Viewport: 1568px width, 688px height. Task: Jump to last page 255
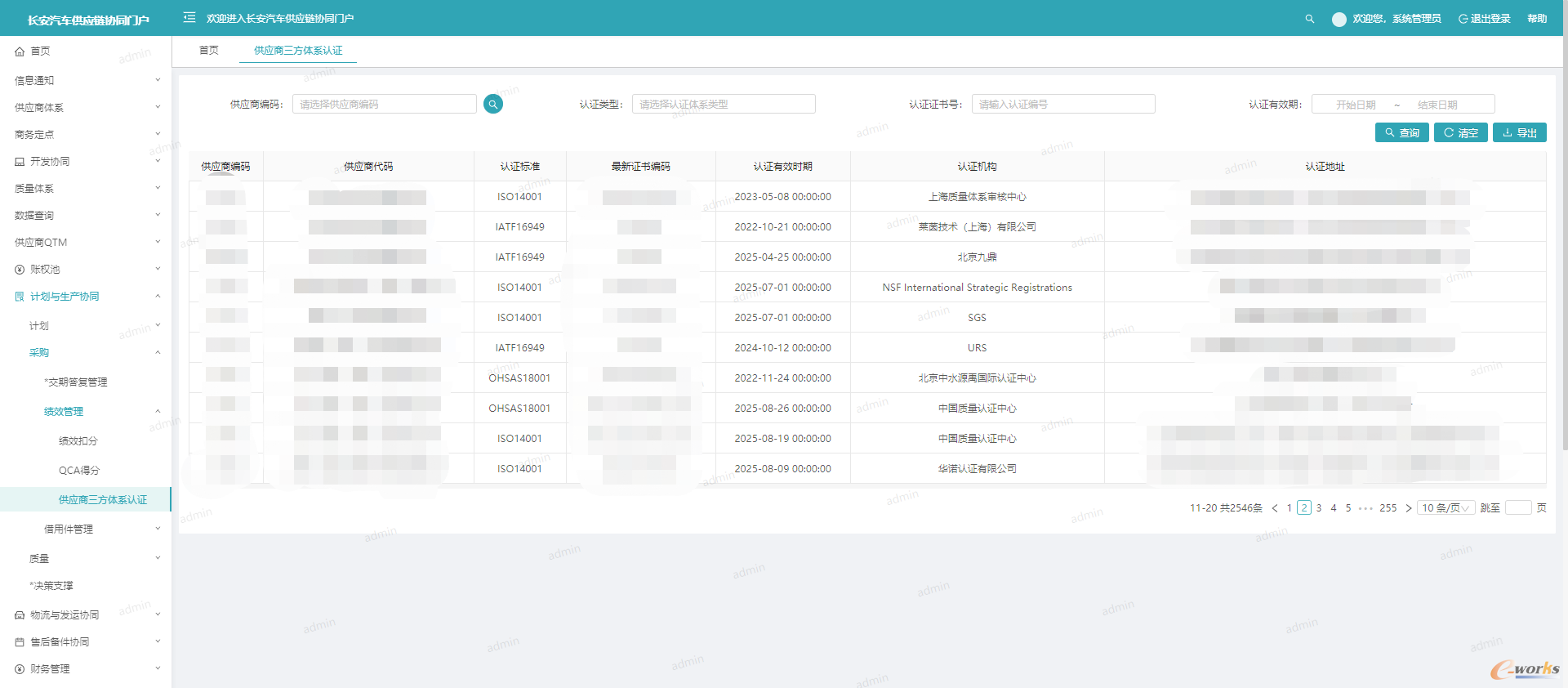1388,508
